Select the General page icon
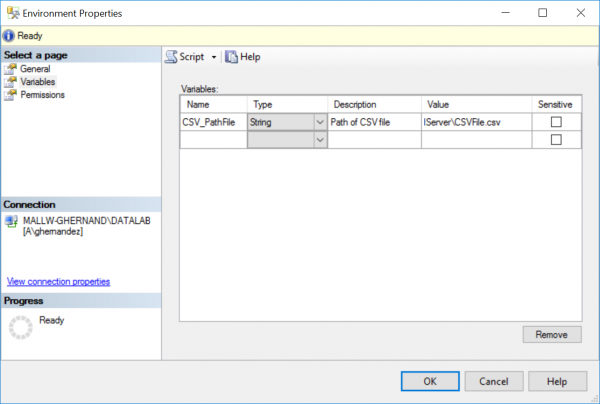Viewport: 600px width, 404px height. click(x=11, y=69)
